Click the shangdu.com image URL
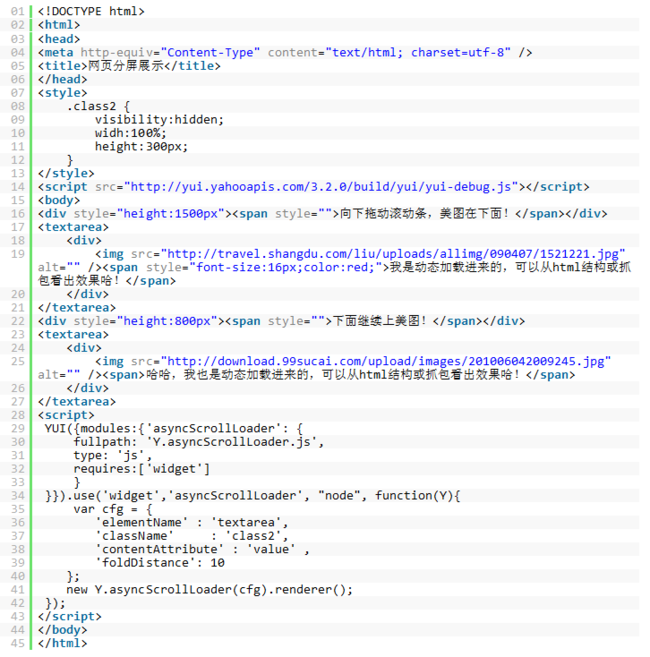 [393, 254]
